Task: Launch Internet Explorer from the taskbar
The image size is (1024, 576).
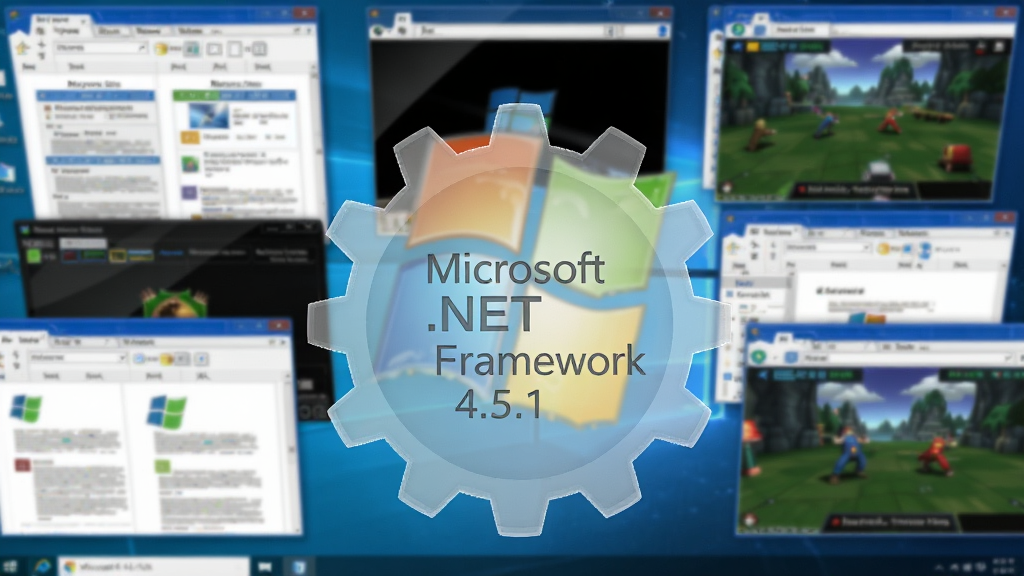Action: (43, 566)
